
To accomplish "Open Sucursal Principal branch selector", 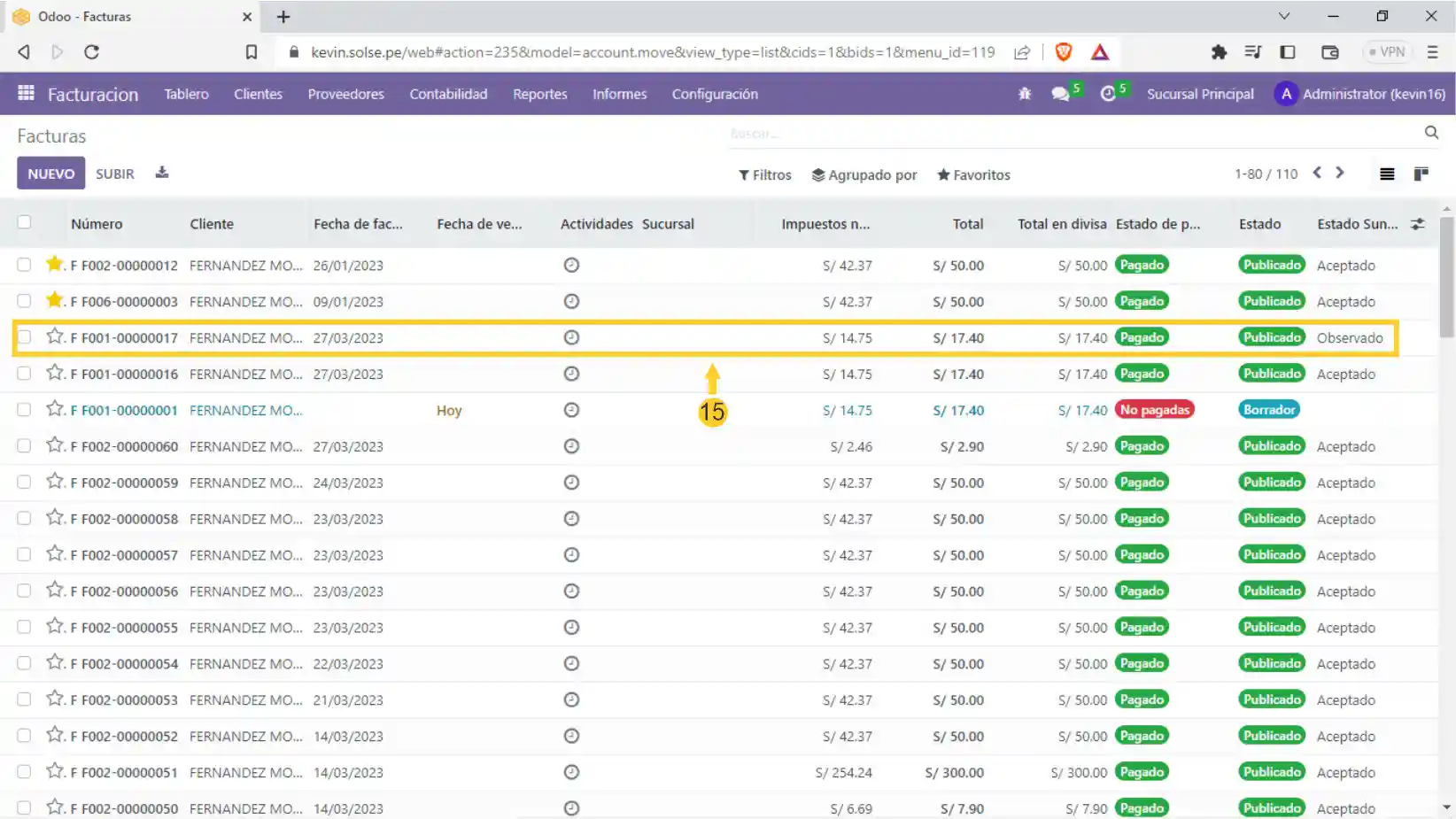I will click(x=1200, y=94).
